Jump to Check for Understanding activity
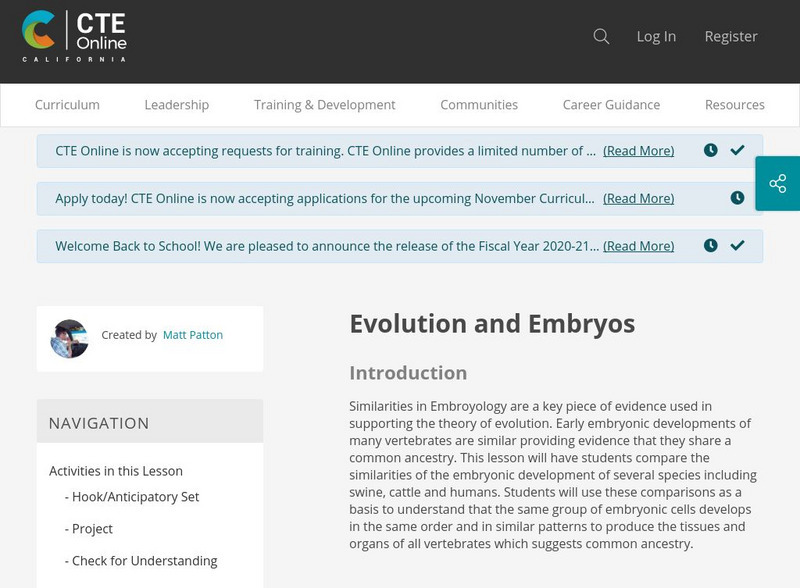This screenshot has height=588, width=800. coord(141,561)
